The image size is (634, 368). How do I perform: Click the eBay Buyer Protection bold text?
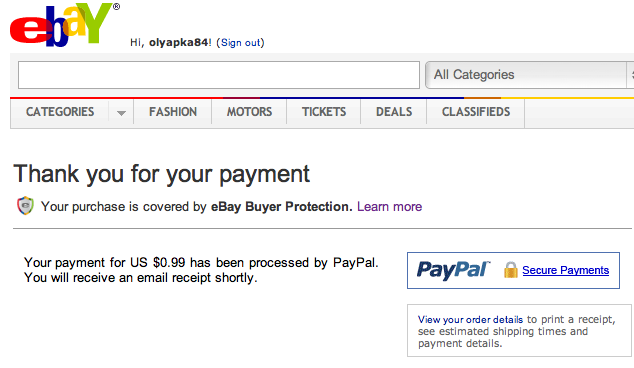click(281, 207)
